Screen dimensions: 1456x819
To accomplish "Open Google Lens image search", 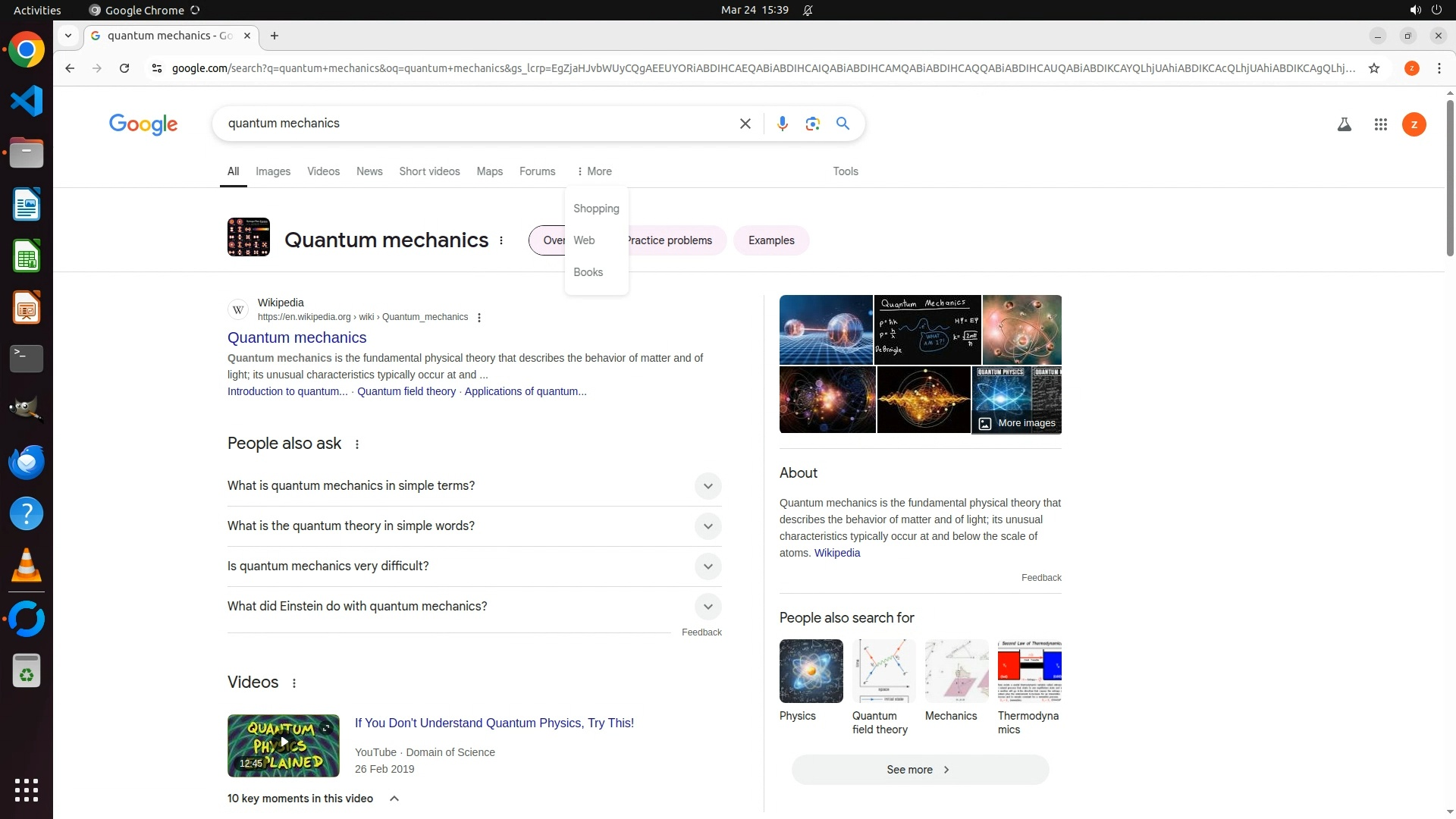I will (812, 124).
